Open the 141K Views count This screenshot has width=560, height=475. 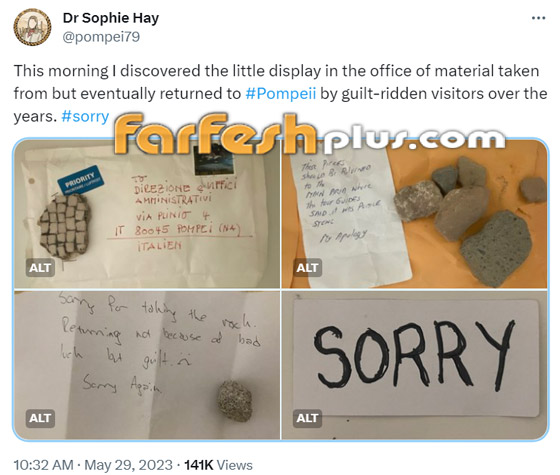click(x=218, y=465)
